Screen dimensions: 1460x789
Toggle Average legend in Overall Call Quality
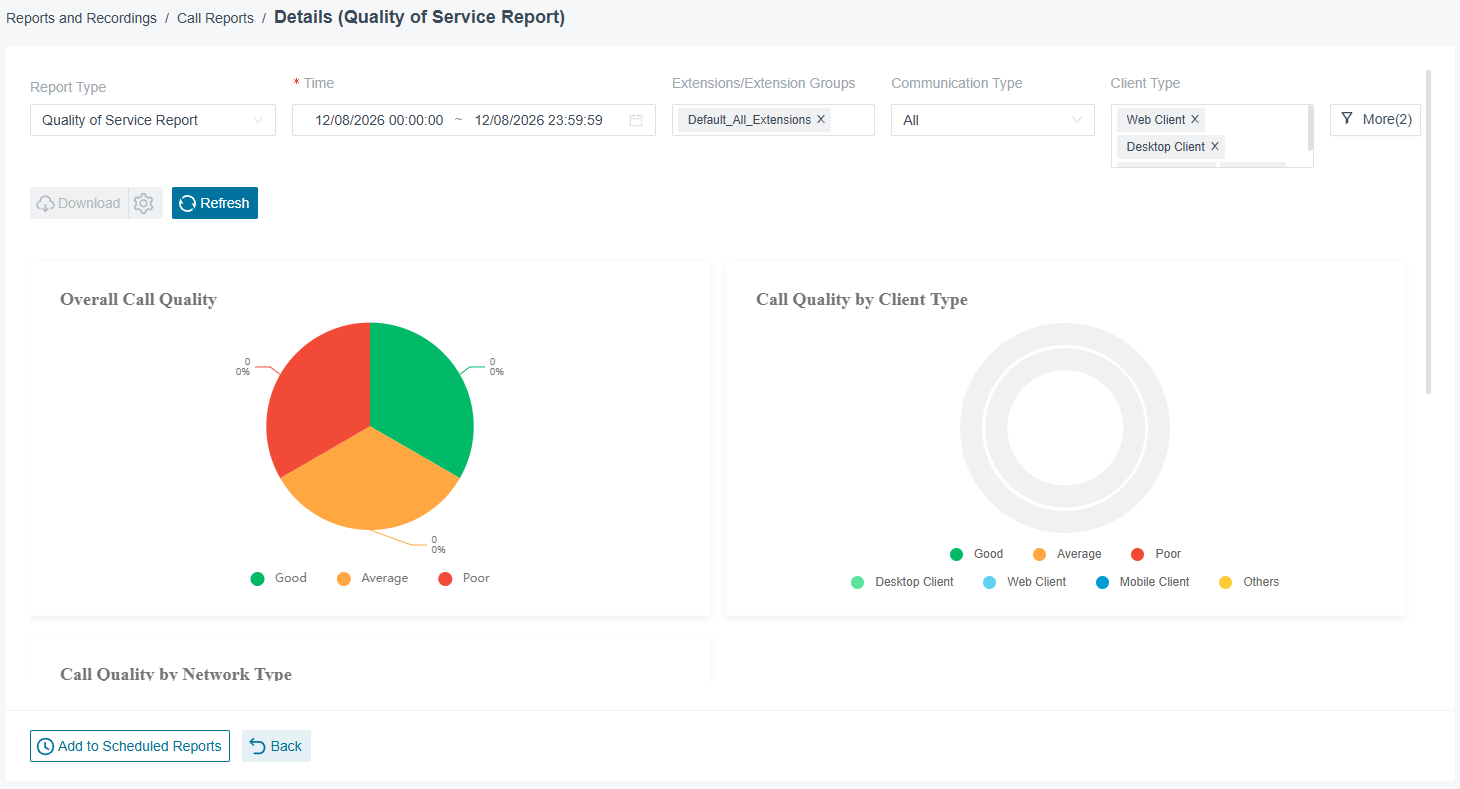[x=373, y=578]
